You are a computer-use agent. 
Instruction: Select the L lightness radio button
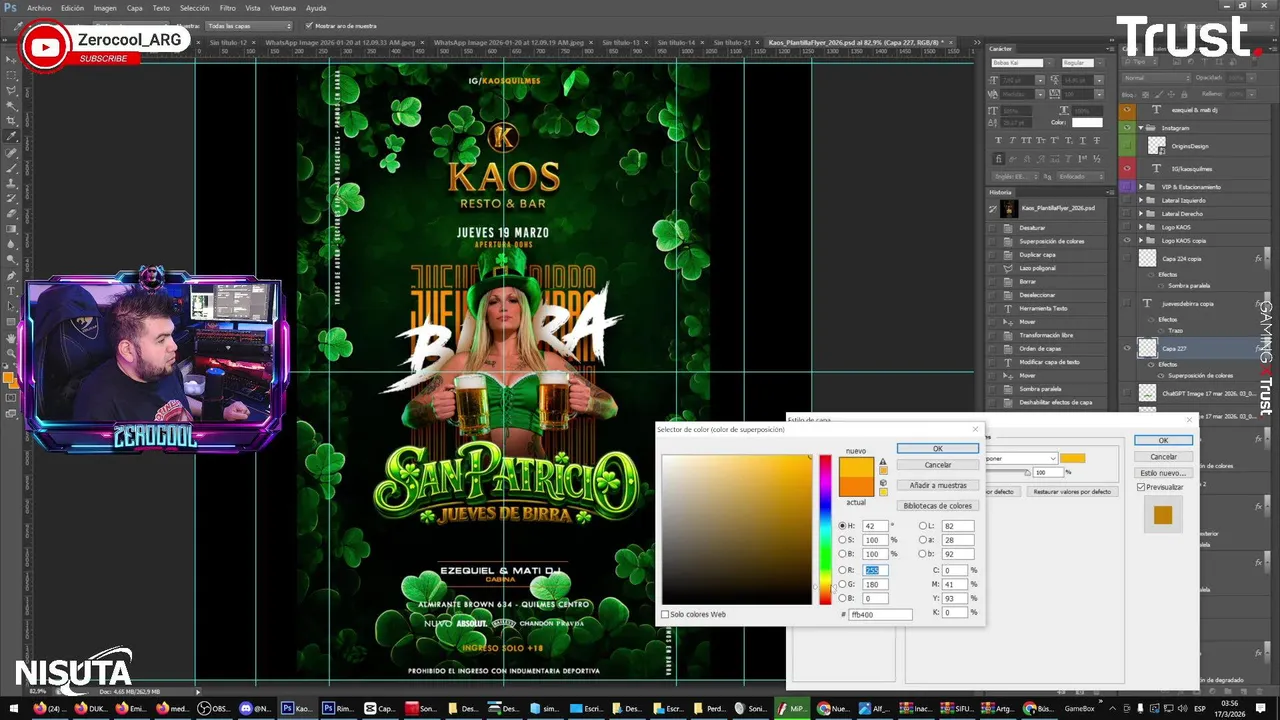[x=923, y=526]
